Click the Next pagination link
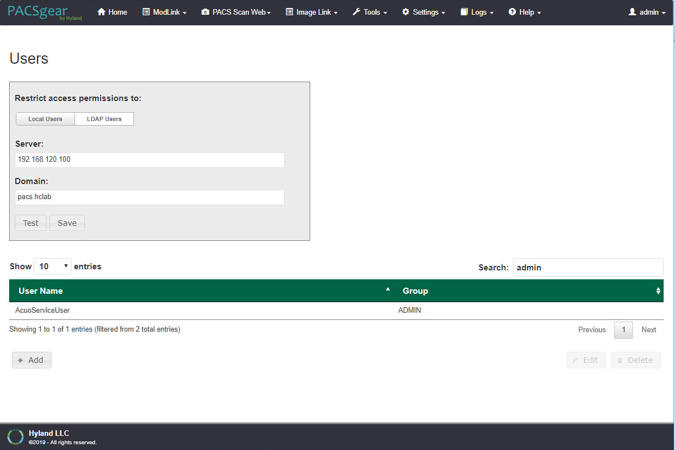The height and width of the screenshot is (450, 675). 649,330
